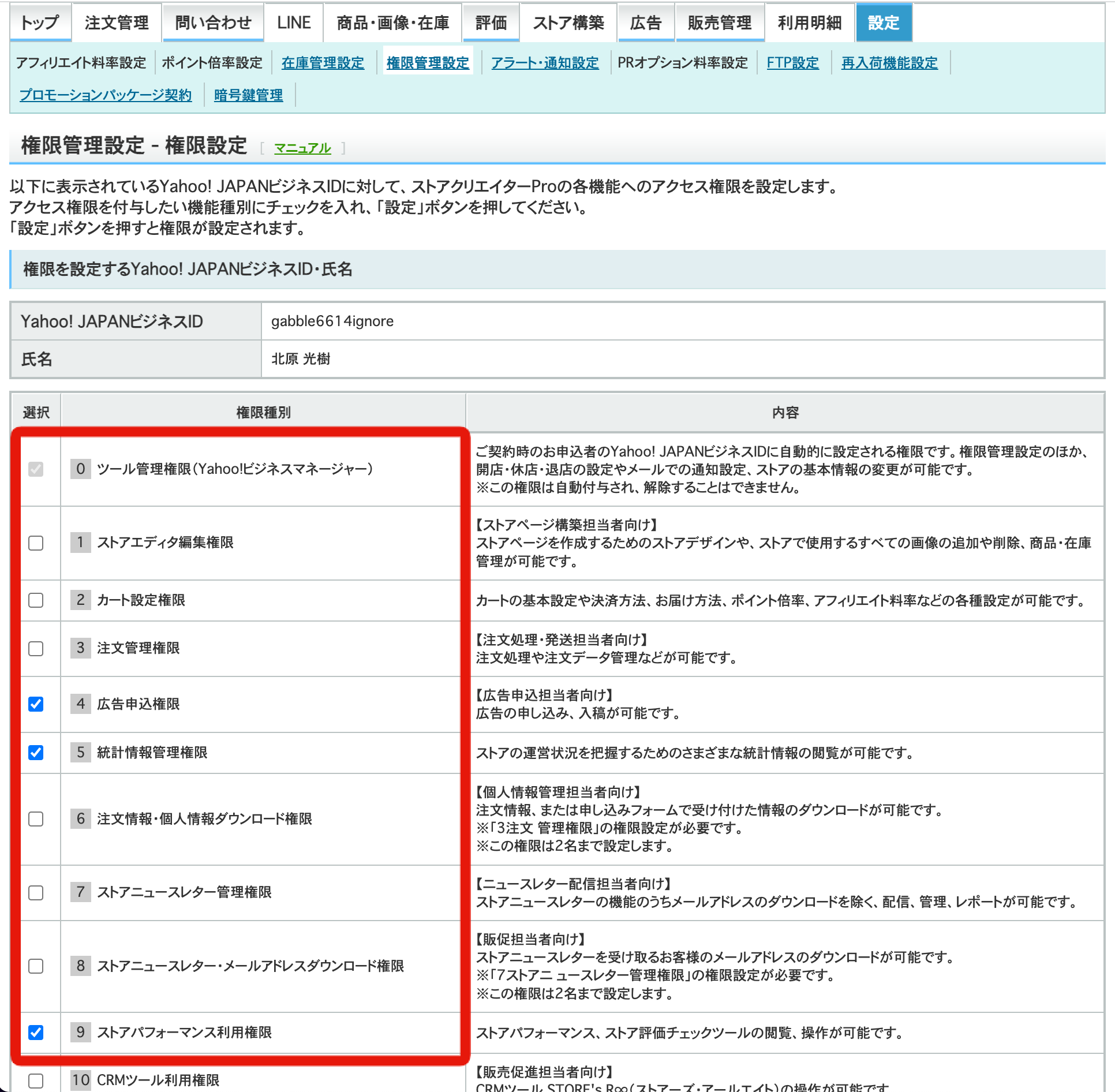This screenshot has height=1092, width=1115.
Task: Check the 注文管理権限 permission
Action: point(36,649)
